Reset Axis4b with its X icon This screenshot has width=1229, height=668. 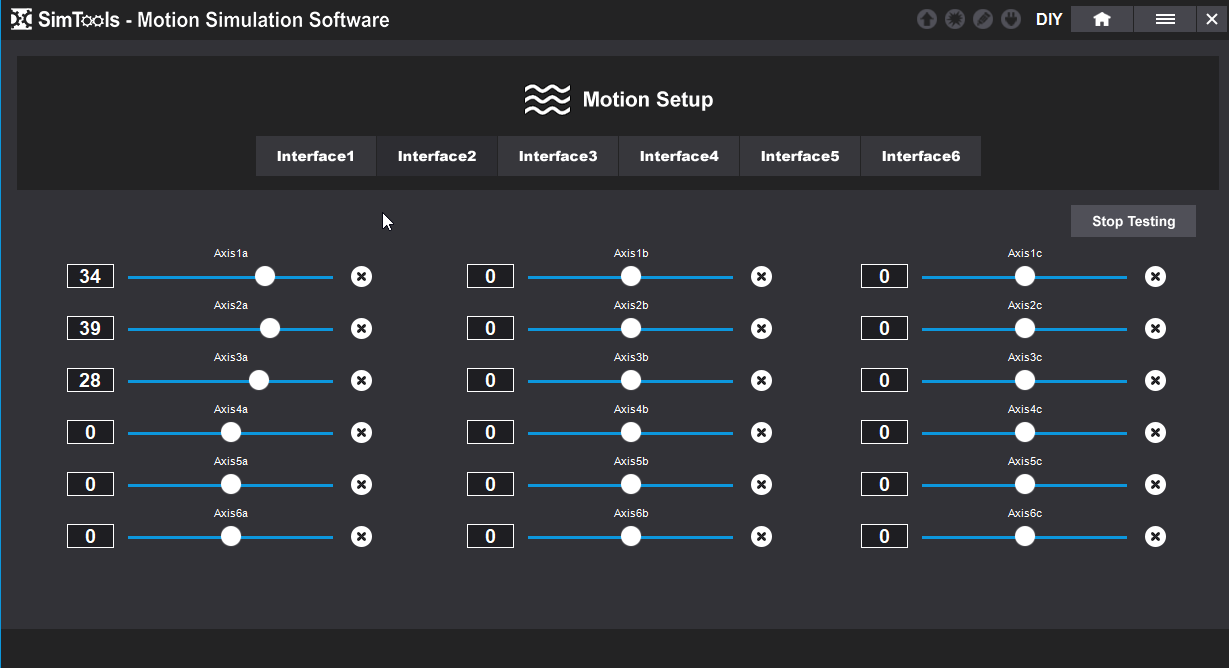tap(762, 432)
